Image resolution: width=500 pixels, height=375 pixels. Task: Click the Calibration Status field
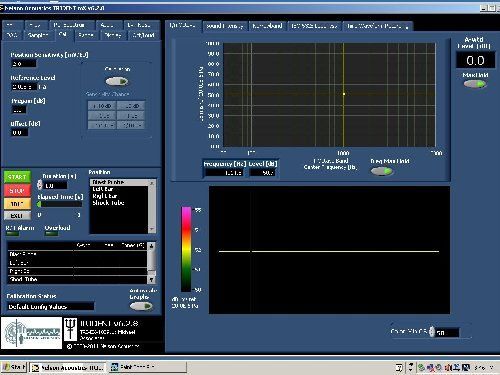click(51, 307)
